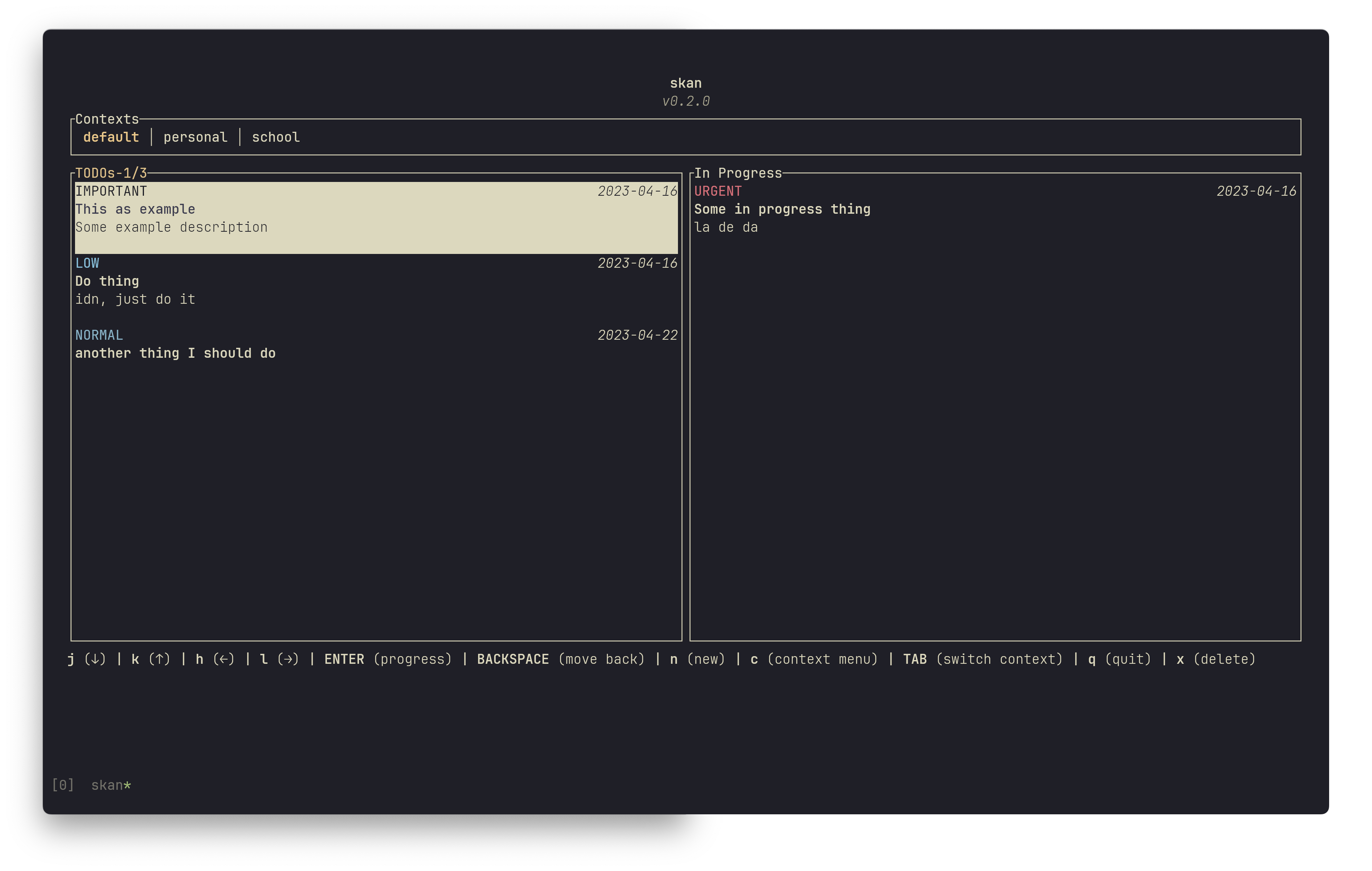Screen dimensions: 1372x871
Task: Switch to the personal context tab
Action: 196,138
